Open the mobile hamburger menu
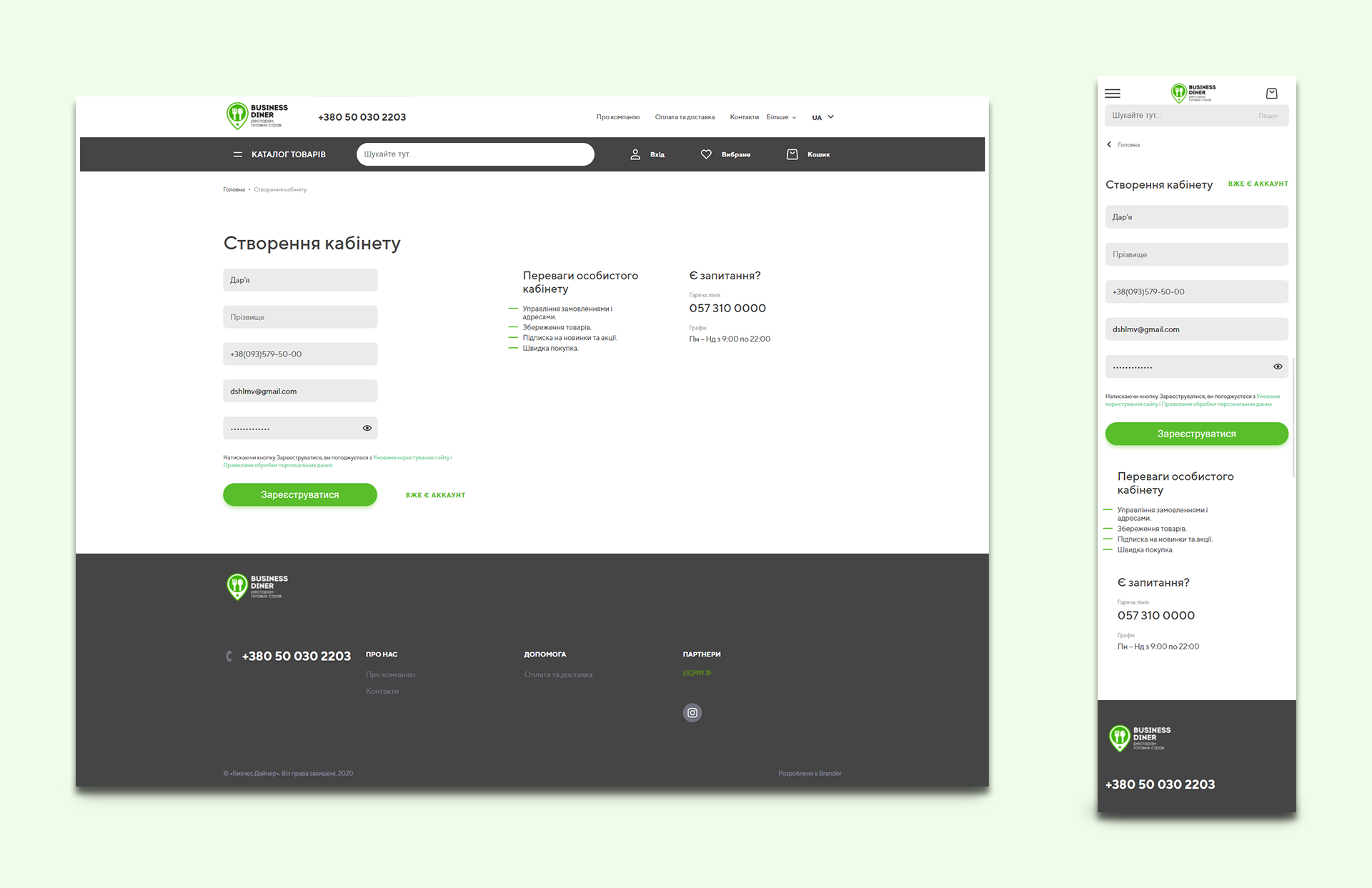Screen dimensions: 1372x888 [1113, 94]
